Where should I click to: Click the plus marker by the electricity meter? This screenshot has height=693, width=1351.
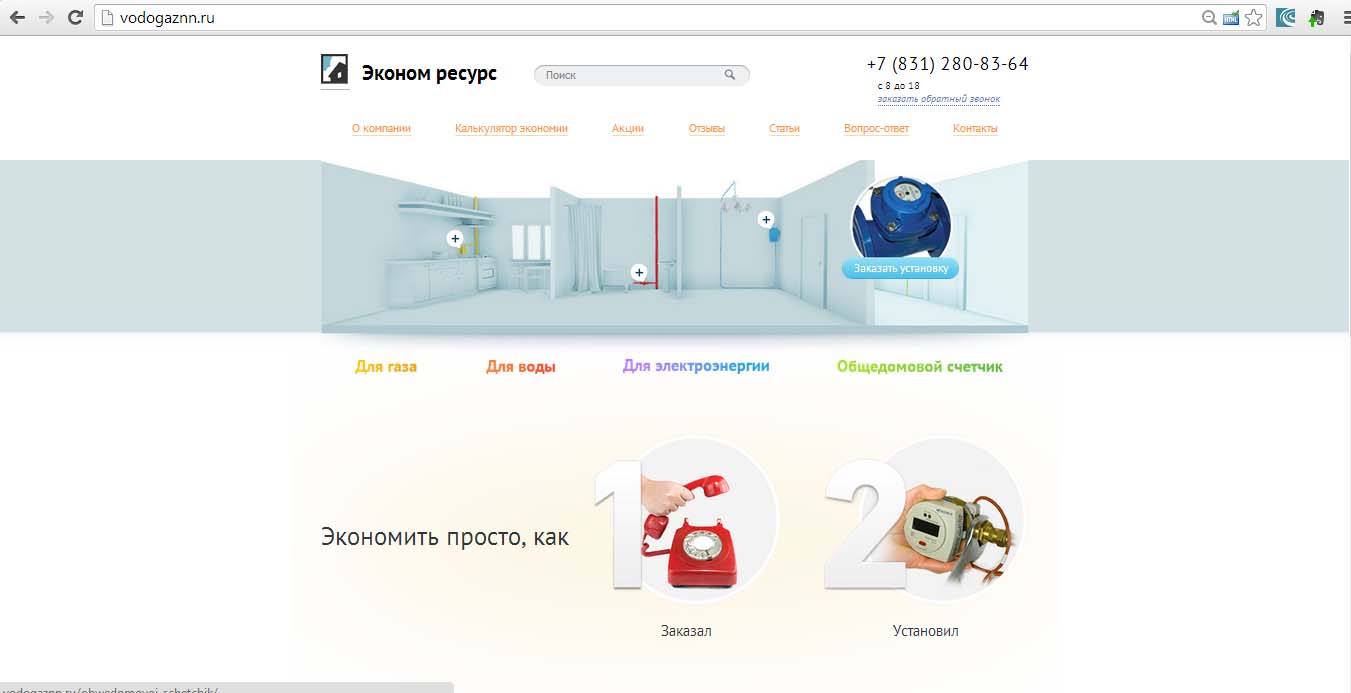(x=766, y=219)
